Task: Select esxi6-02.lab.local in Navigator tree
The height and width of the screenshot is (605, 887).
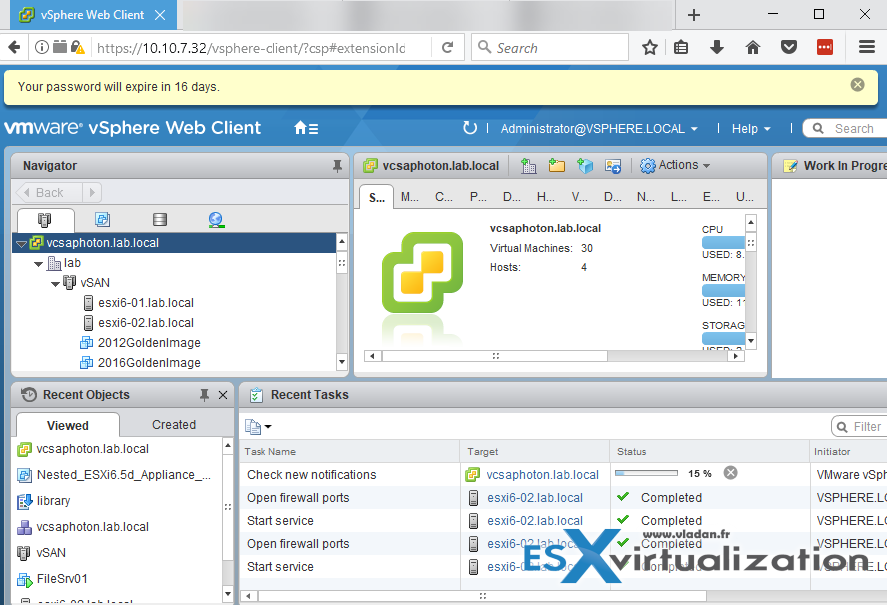Action: [146, 323]
